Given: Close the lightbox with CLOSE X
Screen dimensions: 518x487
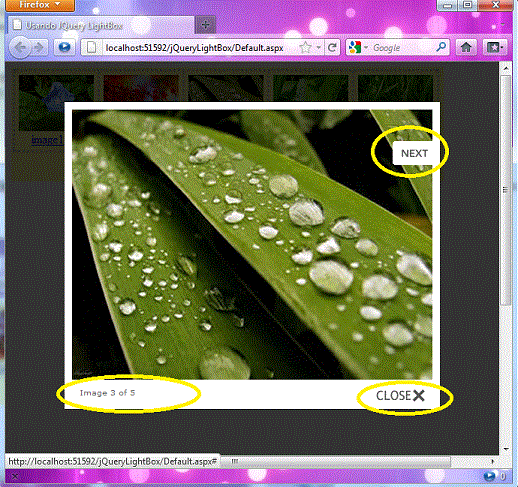Looking at the screenshot, I should point(400,396).
